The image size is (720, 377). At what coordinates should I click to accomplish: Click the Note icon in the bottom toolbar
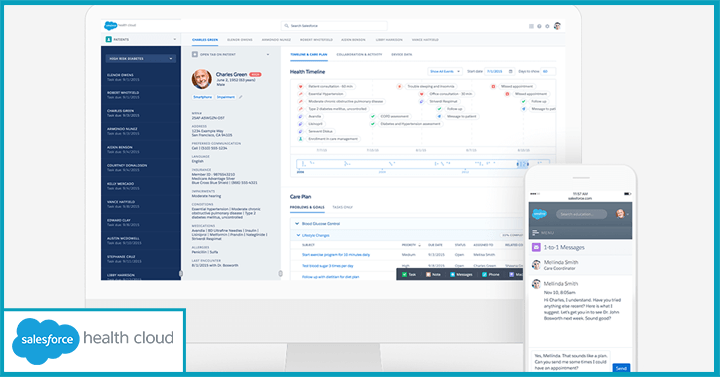click(428, 274)
